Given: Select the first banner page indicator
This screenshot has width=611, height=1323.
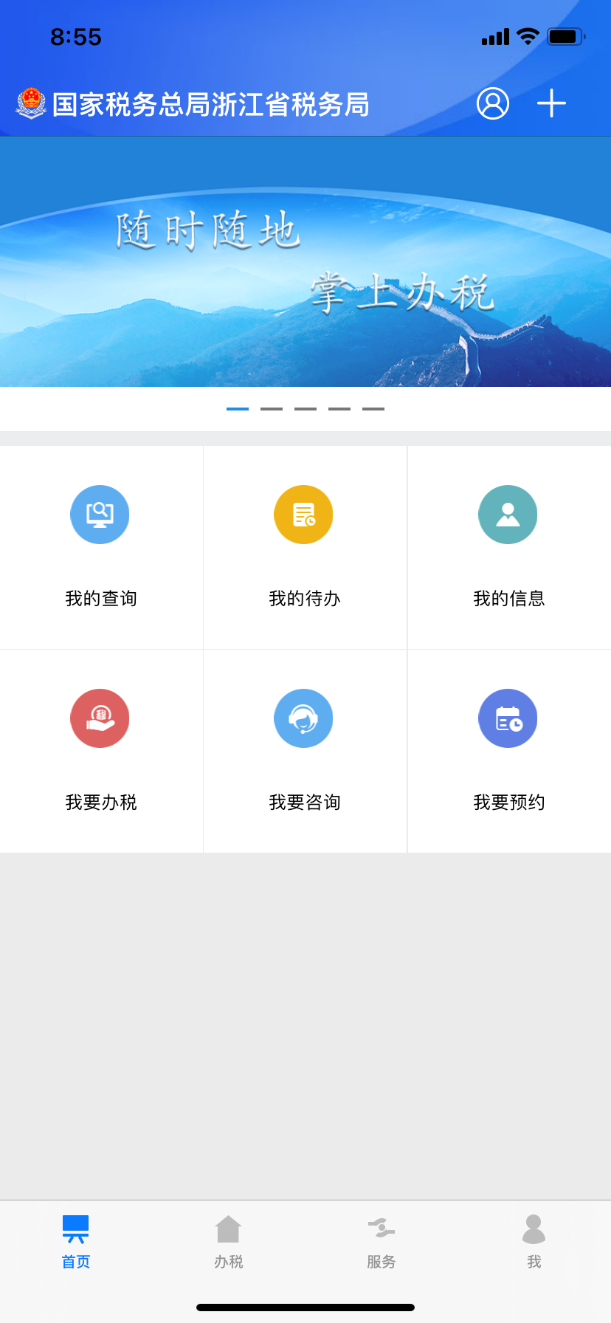Looking at the screenshot, I should click(x=237, y=409).
